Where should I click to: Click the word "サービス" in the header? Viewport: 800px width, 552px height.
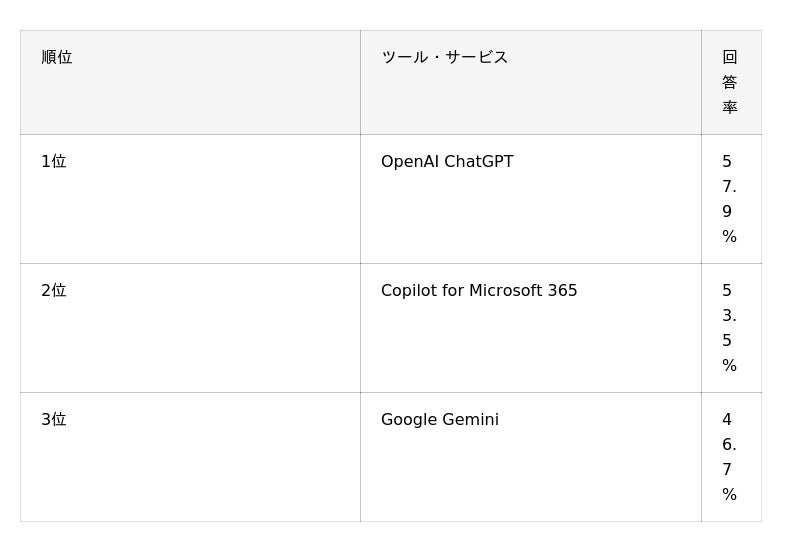[x=477, y=58]
